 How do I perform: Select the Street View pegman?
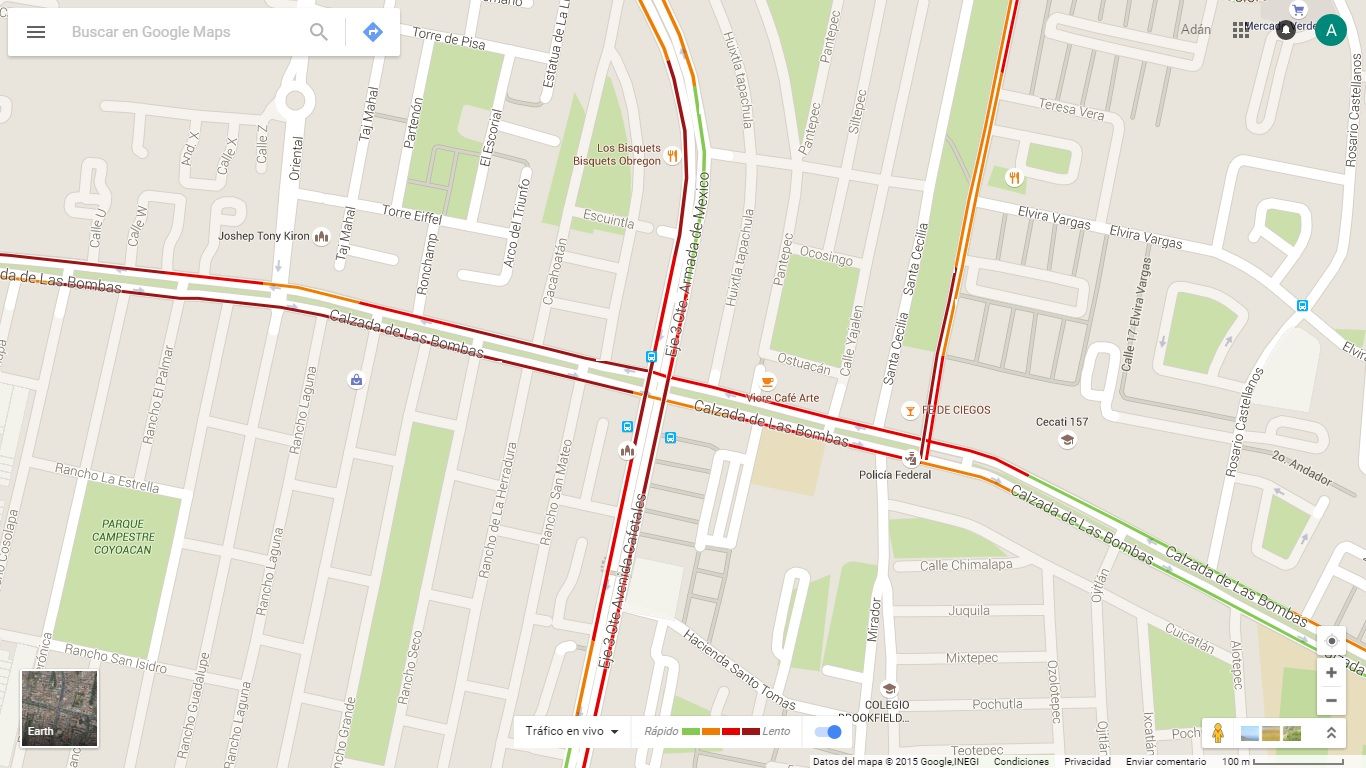pos(1218,733)
